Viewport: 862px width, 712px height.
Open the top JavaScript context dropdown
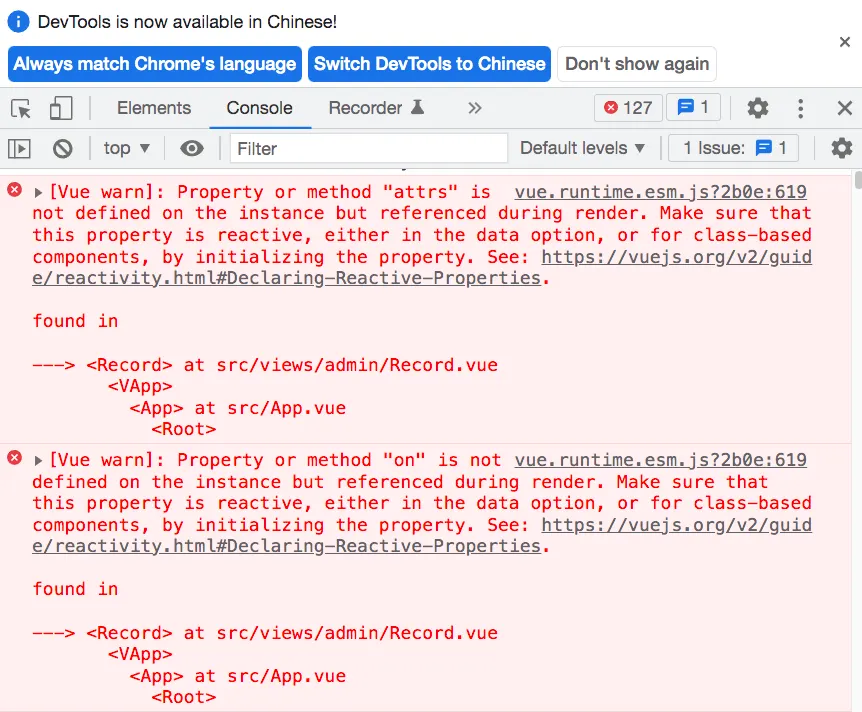coord(126,148)
